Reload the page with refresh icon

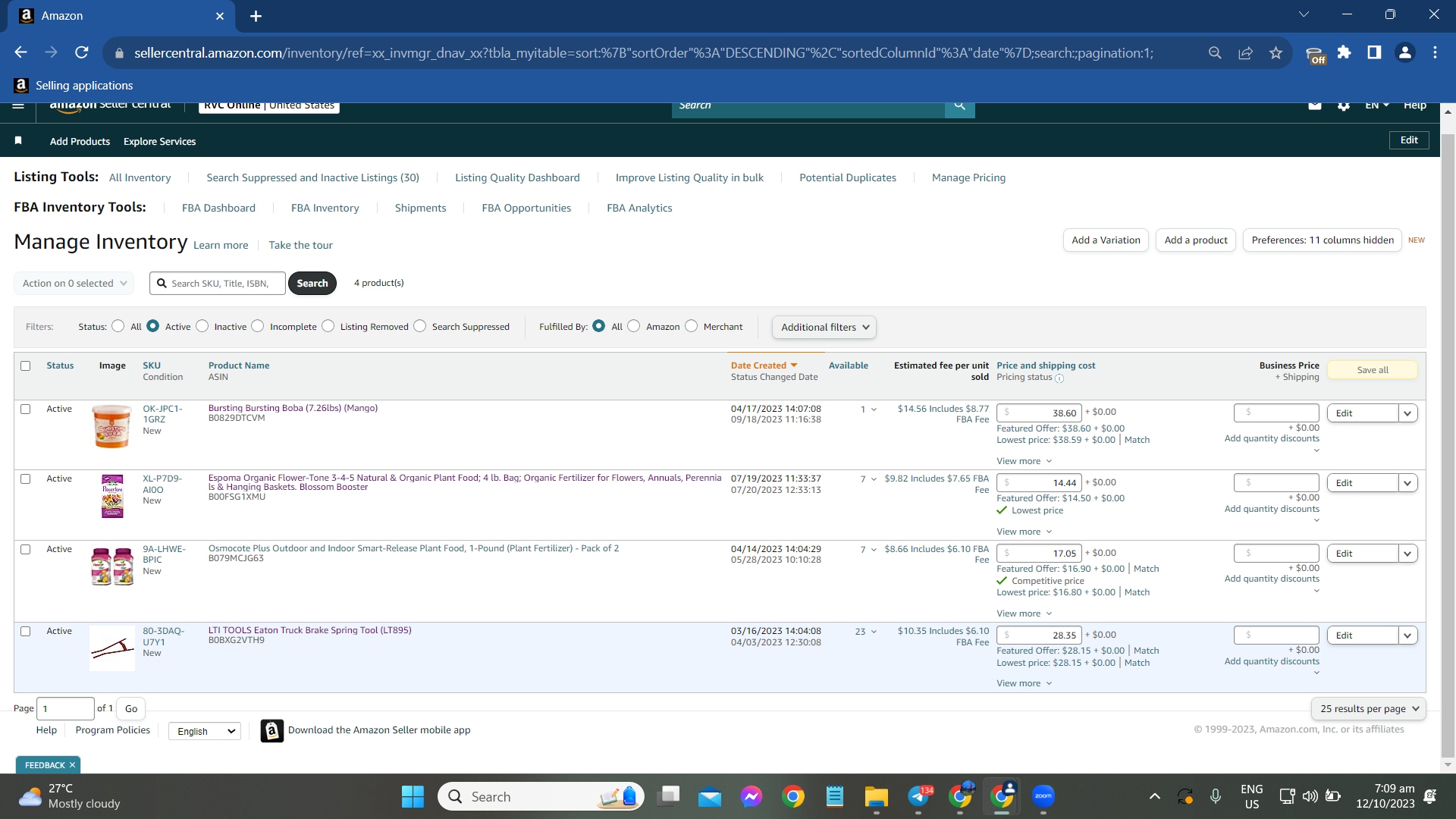tap(82, 52)
